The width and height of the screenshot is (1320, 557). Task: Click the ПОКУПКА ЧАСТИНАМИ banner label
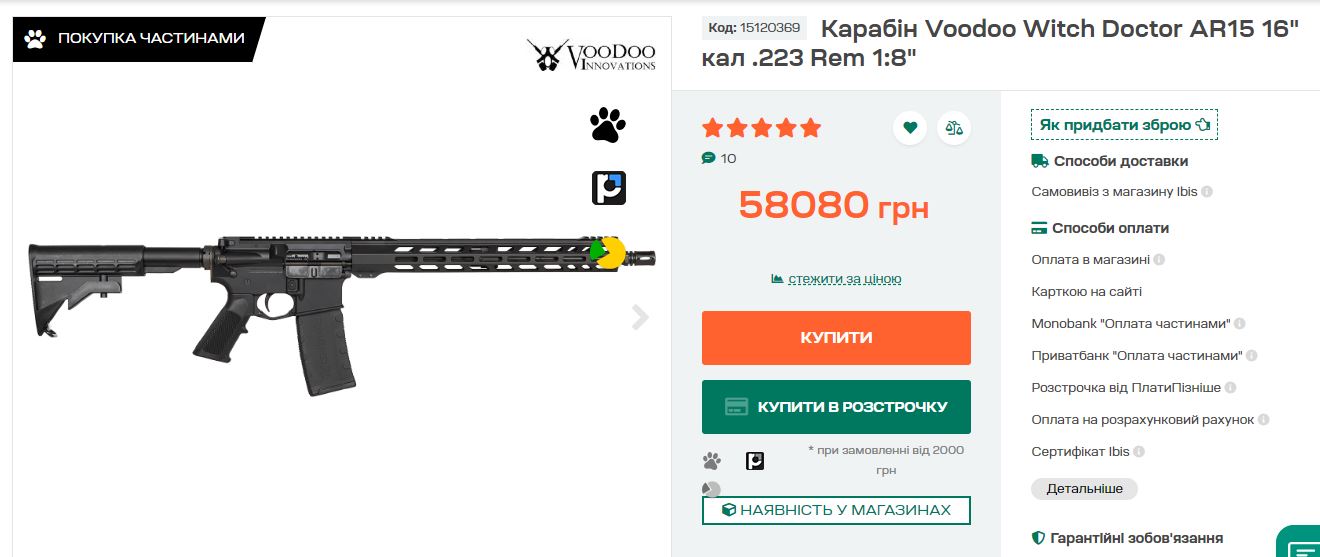(x=138, y=39)
